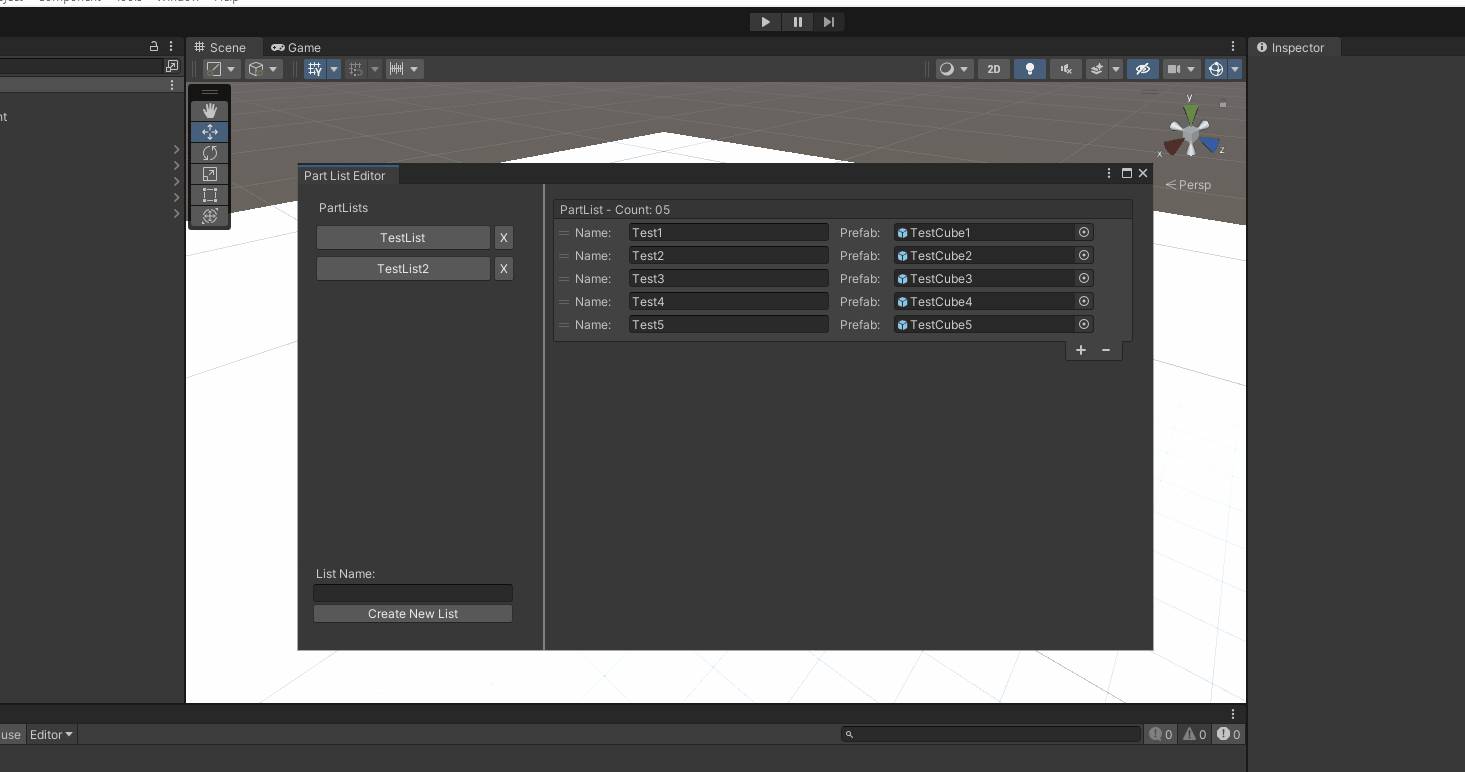Delete TestList2 using its X button

[x=503, y=268]
